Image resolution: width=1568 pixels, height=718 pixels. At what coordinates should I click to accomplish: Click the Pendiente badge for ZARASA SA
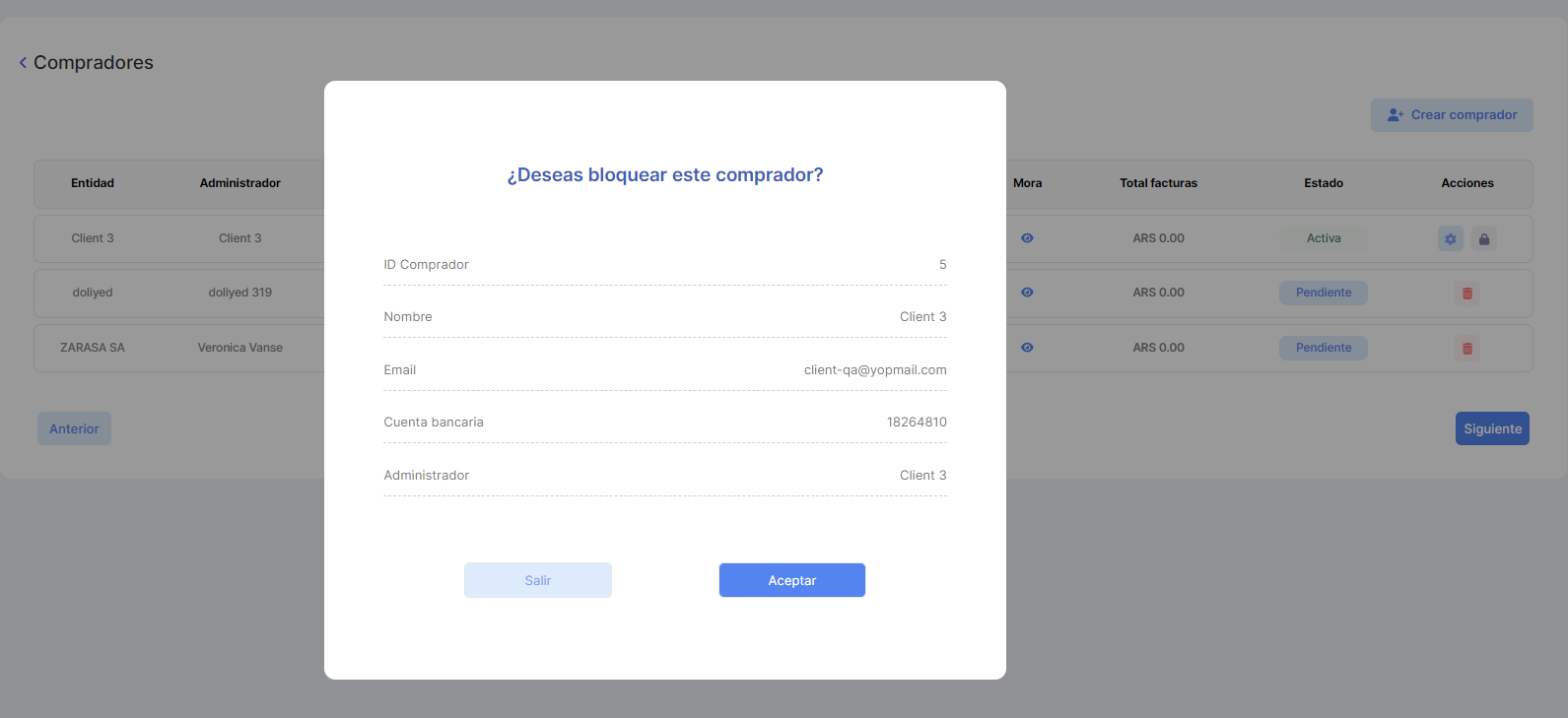coord(1324,348)
